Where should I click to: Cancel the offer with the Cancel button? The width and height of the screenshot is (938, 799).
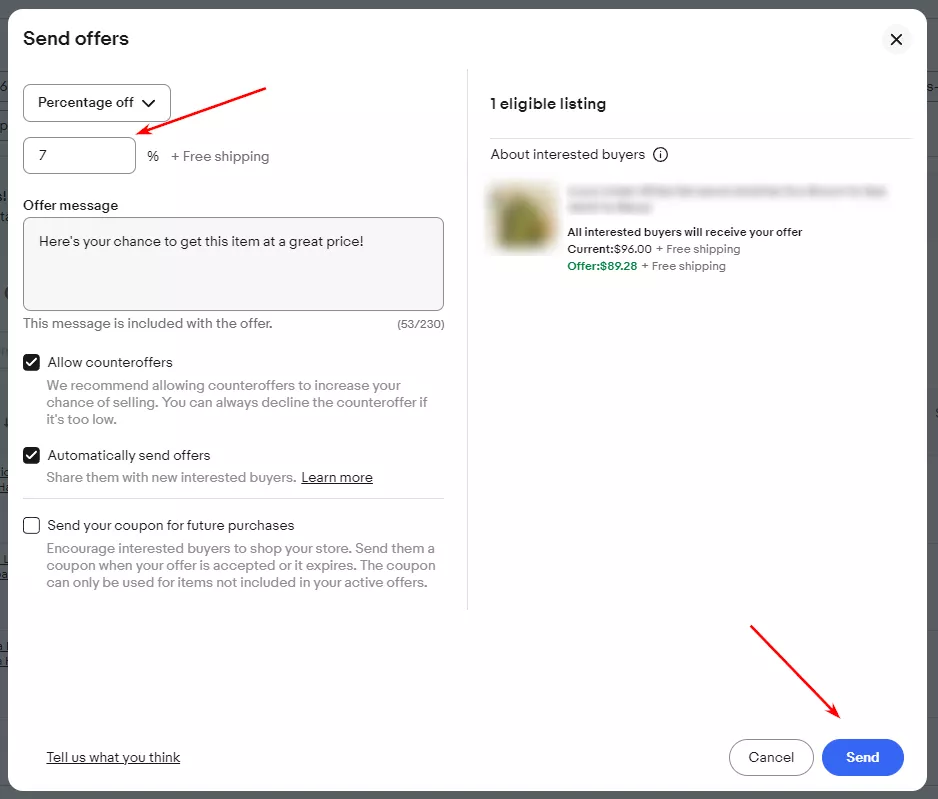coord(770,757)
